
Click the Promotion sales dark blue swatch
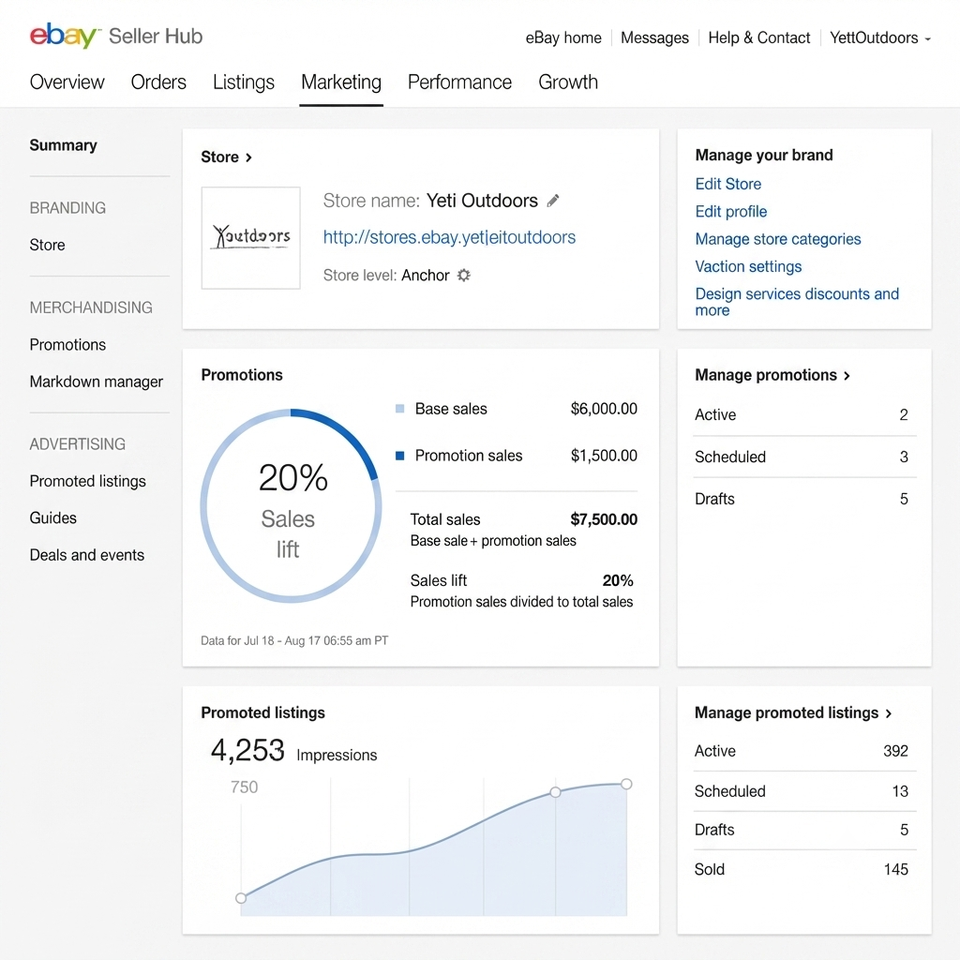(400, 456)
